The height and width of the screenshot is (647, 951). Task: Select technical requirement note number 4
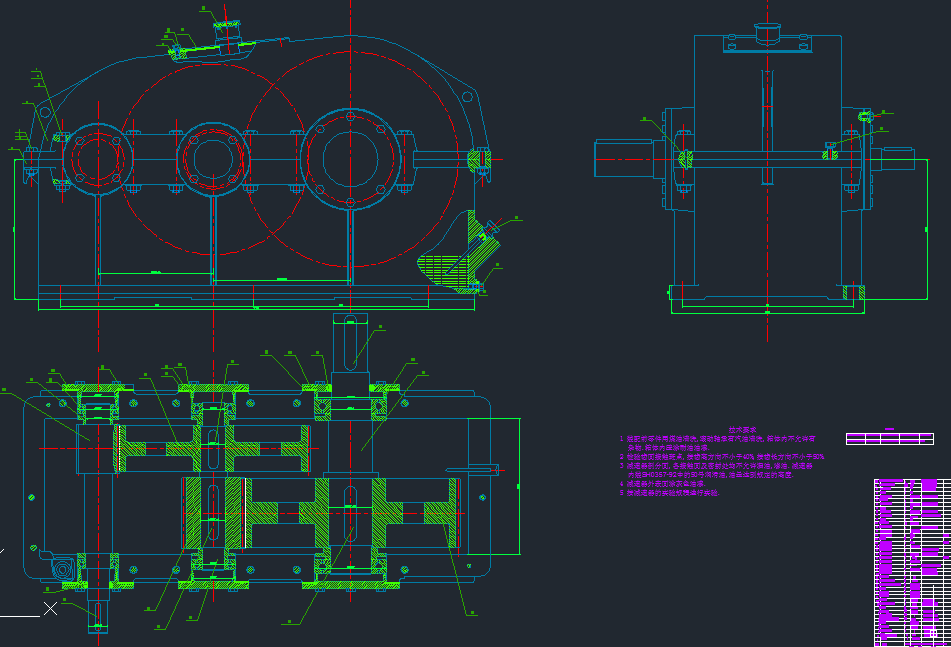pyautogui.click(x=662, y=484)
